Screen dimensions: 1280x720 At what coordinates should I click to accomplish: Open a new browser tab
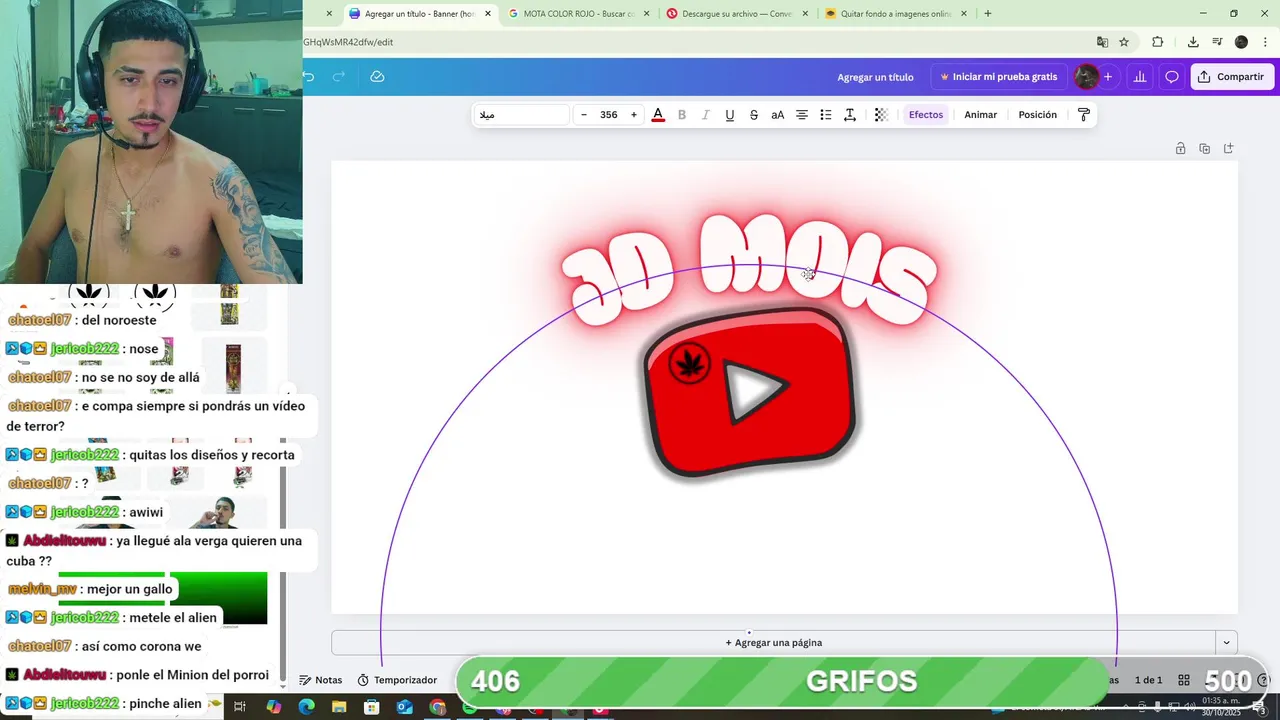(x=988, y=14)
